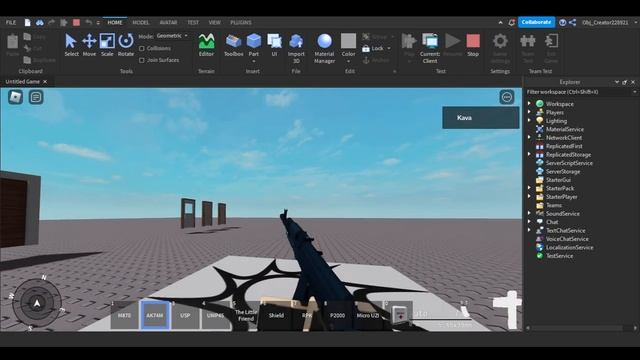This screenshot has width=640, height=360.
Task: Select the P2000 hotbar slot
Action: (x=338, y=315)
